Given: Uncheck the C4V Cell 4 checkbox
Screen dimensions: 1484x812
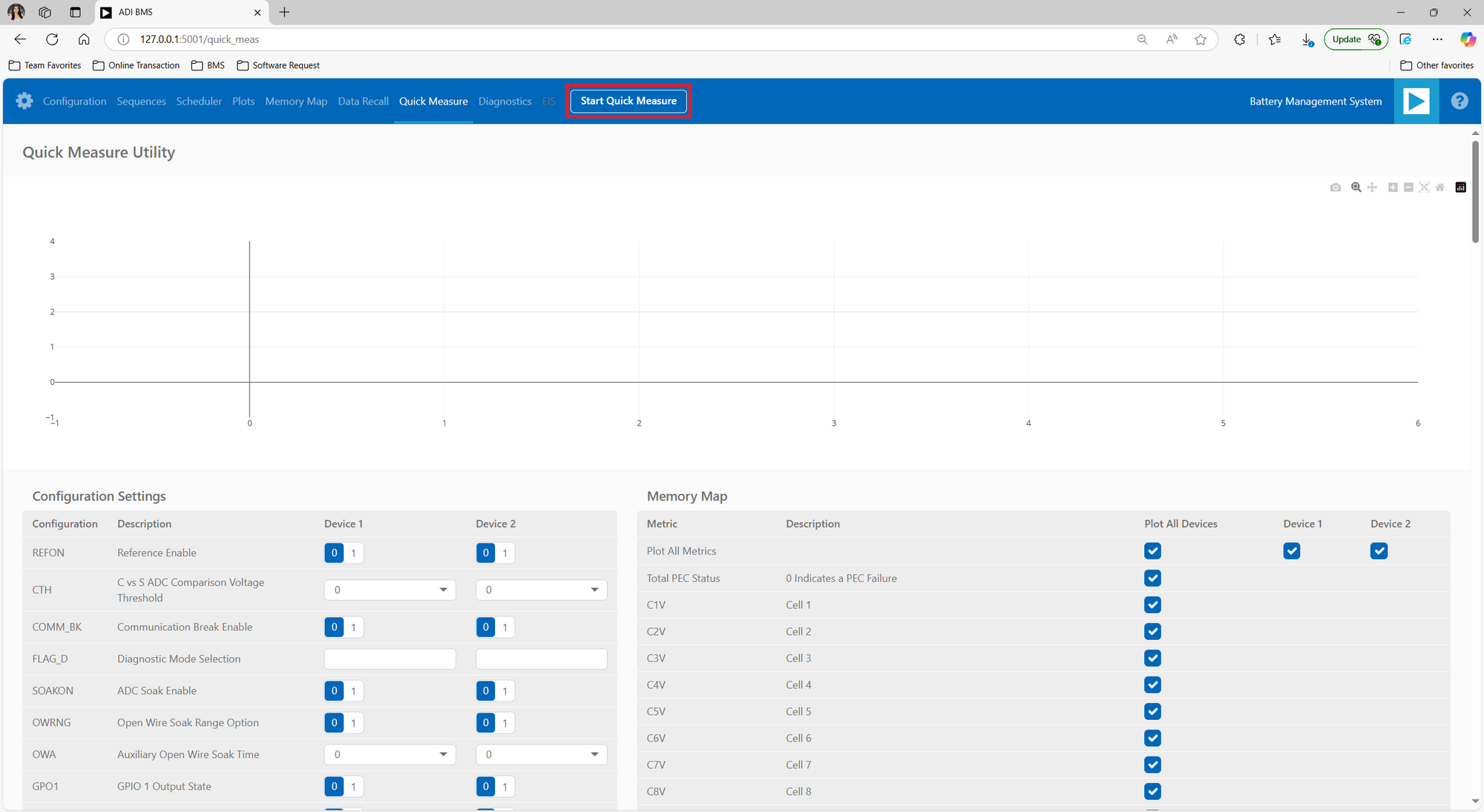Looking at the screenshot, I should 1152,684.
